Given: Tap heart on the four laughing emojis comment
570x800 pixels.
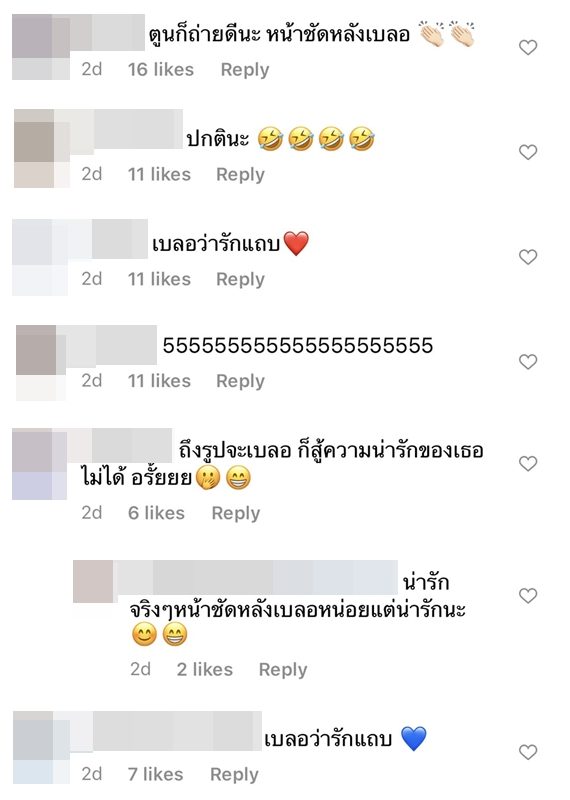Looking at the screenshot, I should 528,152.
